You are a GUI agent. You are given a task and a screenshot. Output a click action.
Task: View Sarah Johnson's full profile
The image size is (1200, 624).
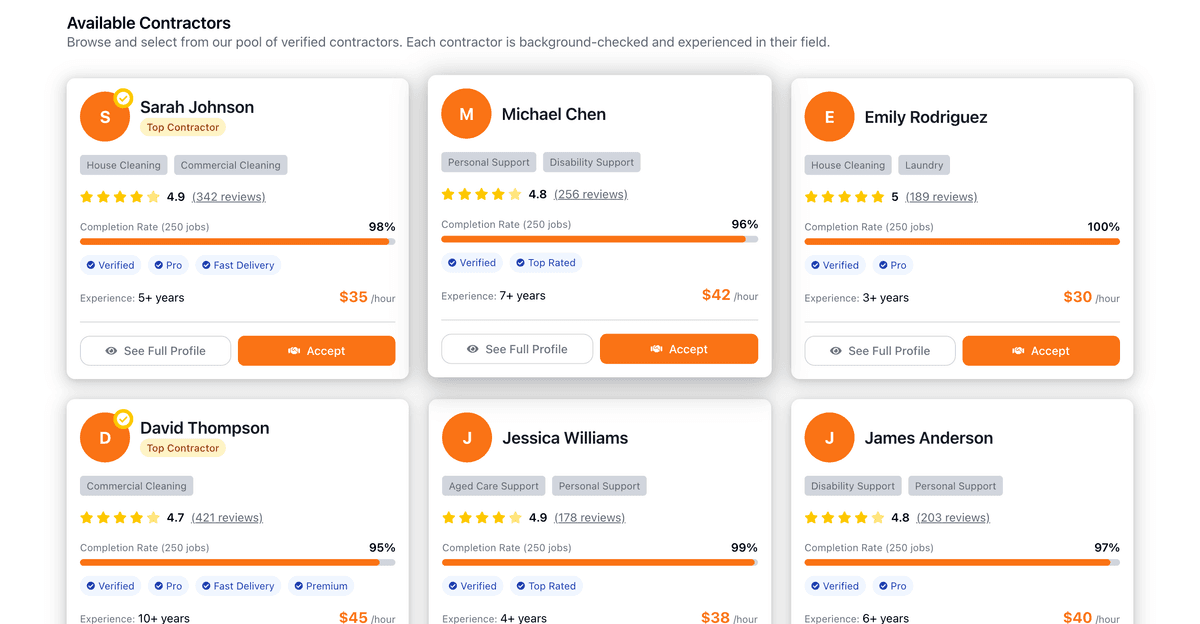pyautogui.click(x=155, y=351)
